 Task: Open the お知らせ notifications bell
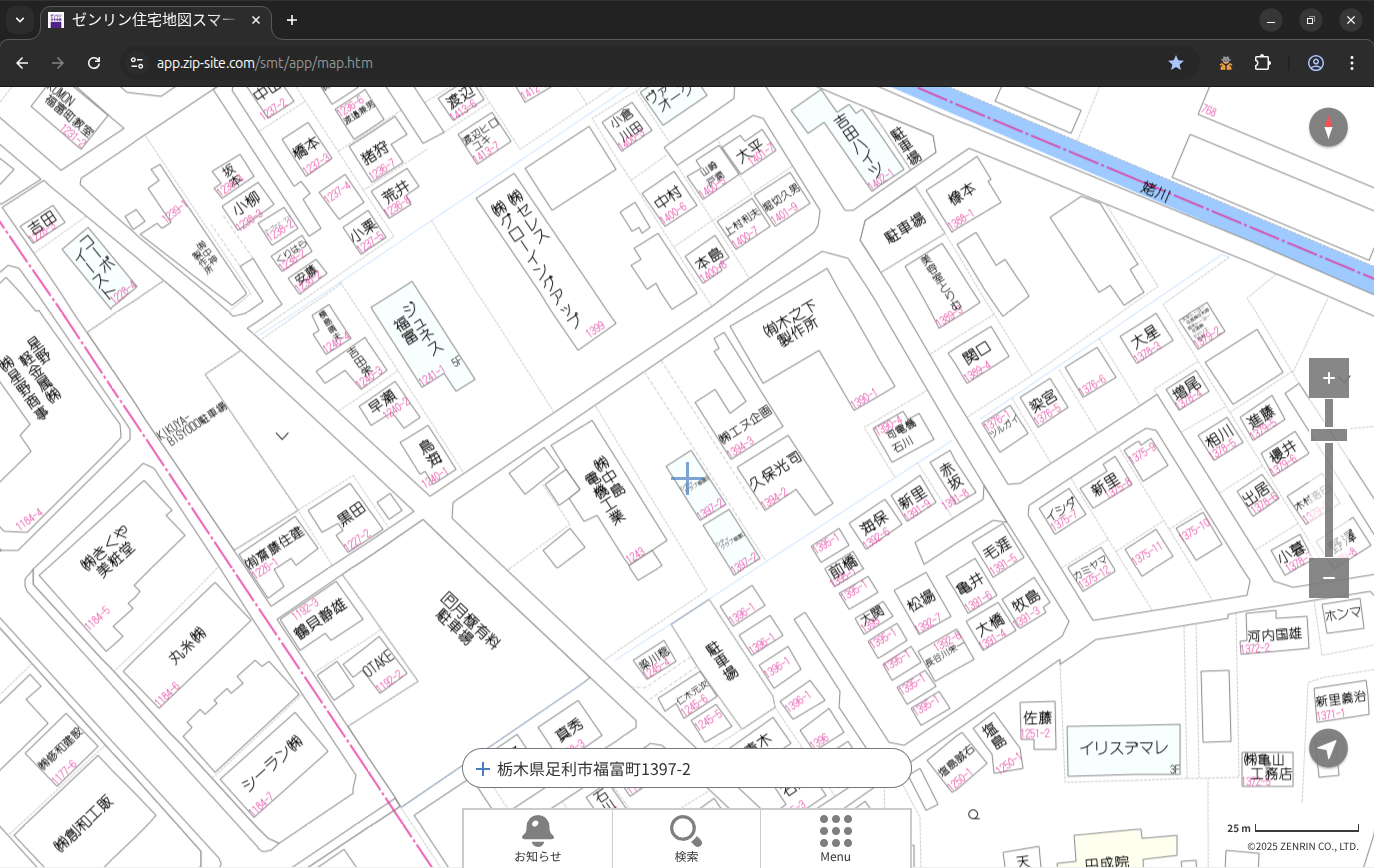(538, 838)
